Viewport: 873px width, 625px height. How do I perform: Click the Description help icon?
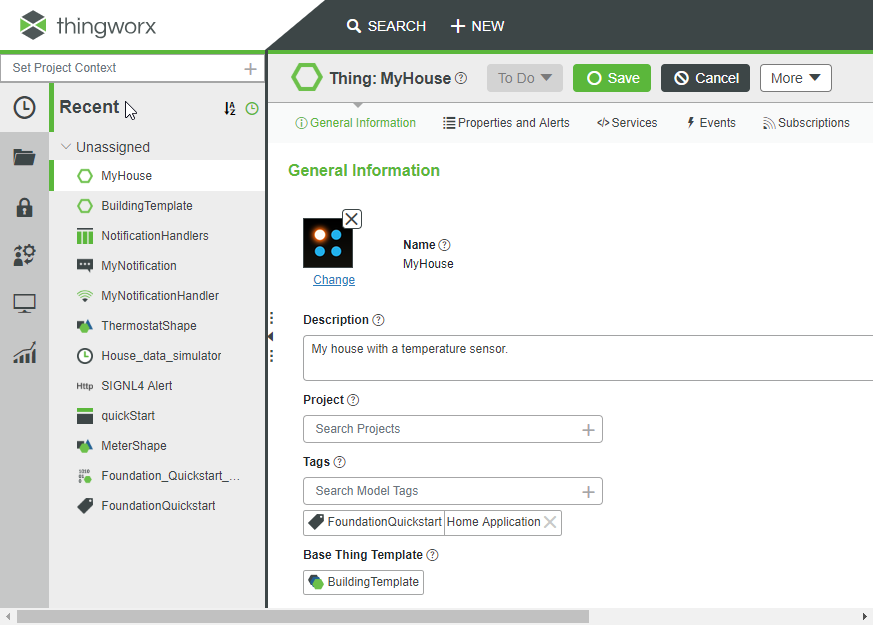pyautogui.click(x=378, y=320)
